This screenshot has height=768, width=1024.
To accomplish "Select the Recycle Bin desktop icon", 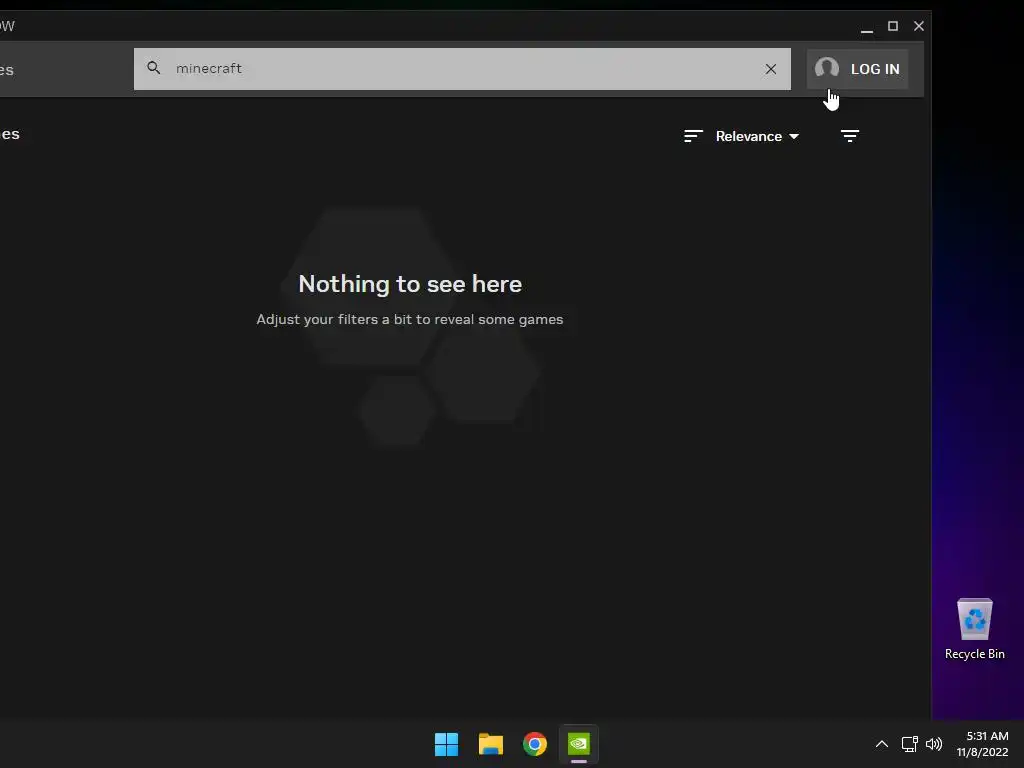I will click(974, 630).
